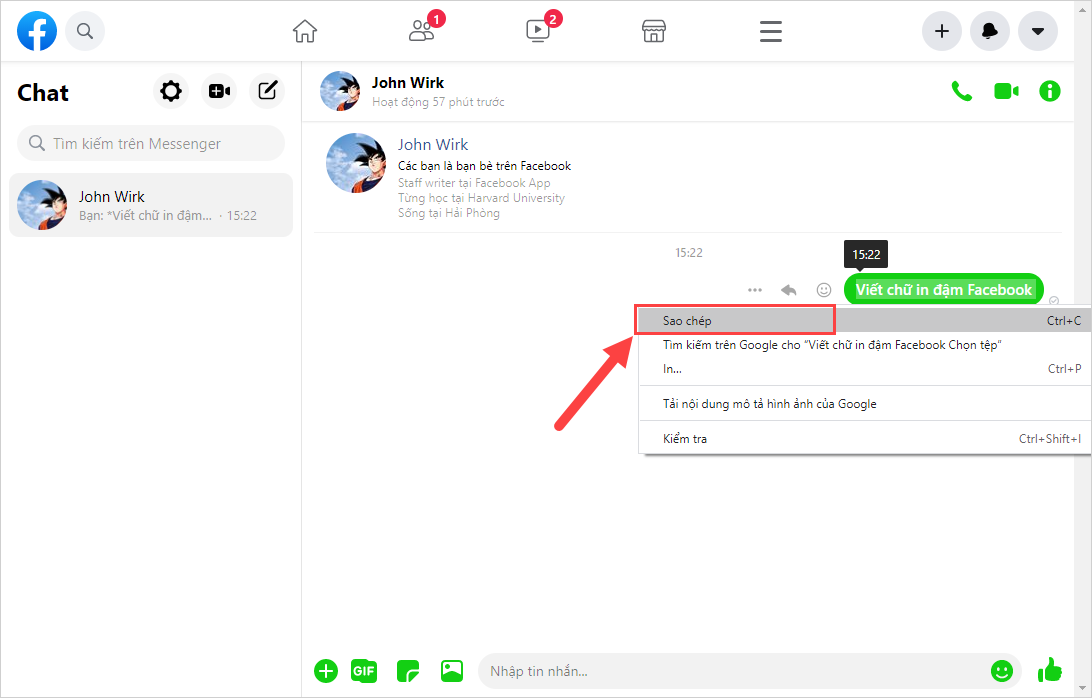Open conversation info panel
Viewport: 1092px width, 698px height.
[x=1050, y=91]
